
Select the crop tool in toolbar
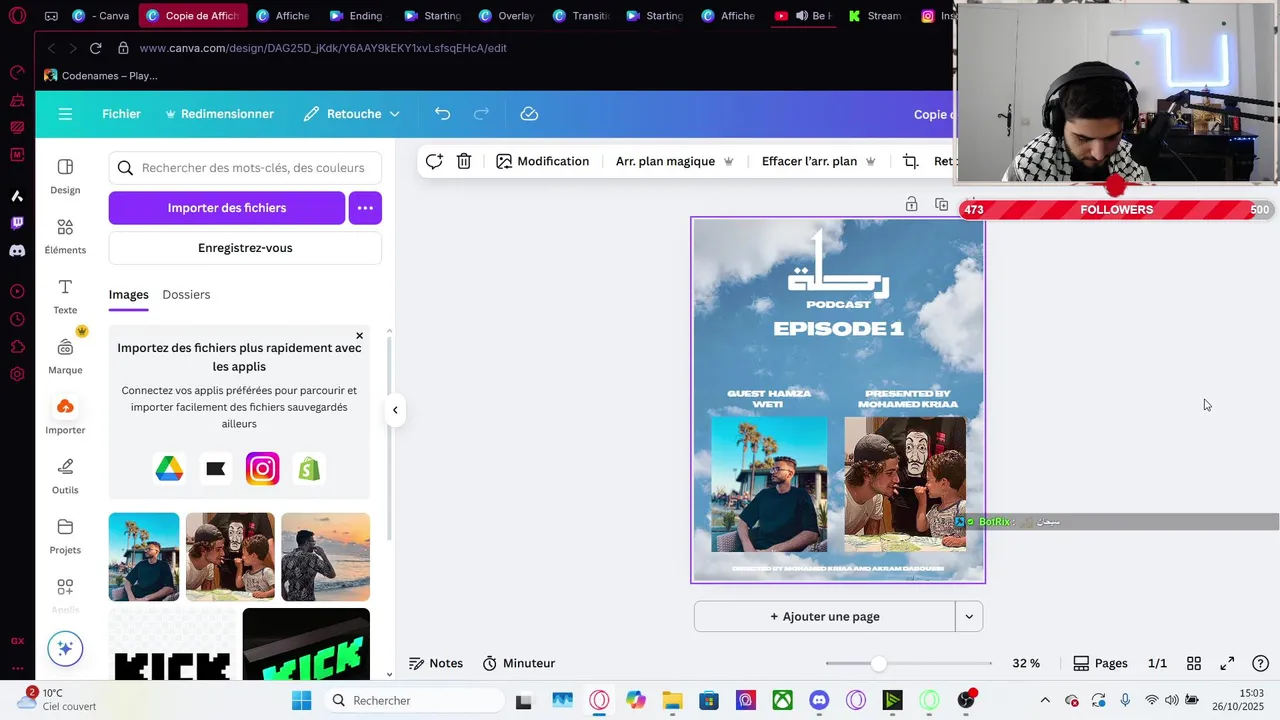coord(910,161)
